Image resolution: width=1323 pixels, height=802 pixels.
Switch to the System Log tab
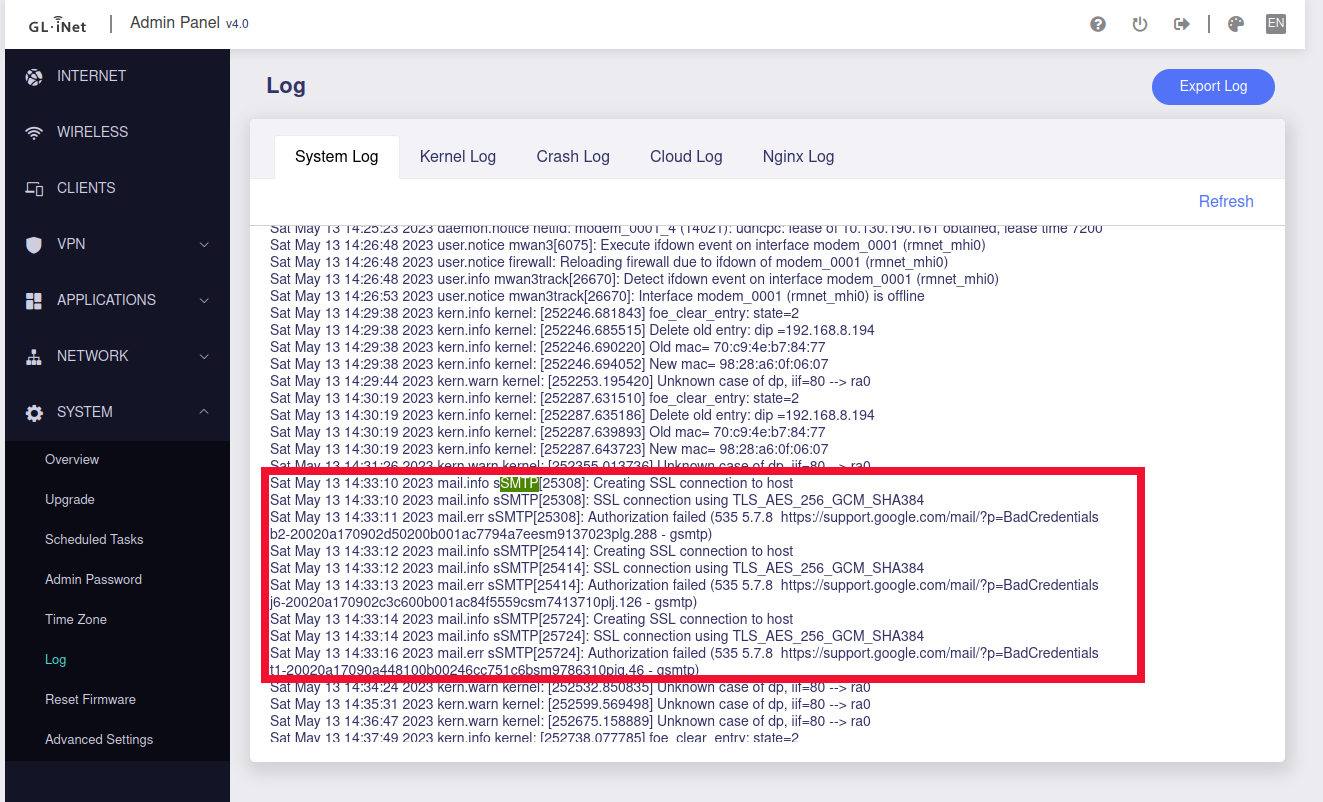(x=337, y=157)
